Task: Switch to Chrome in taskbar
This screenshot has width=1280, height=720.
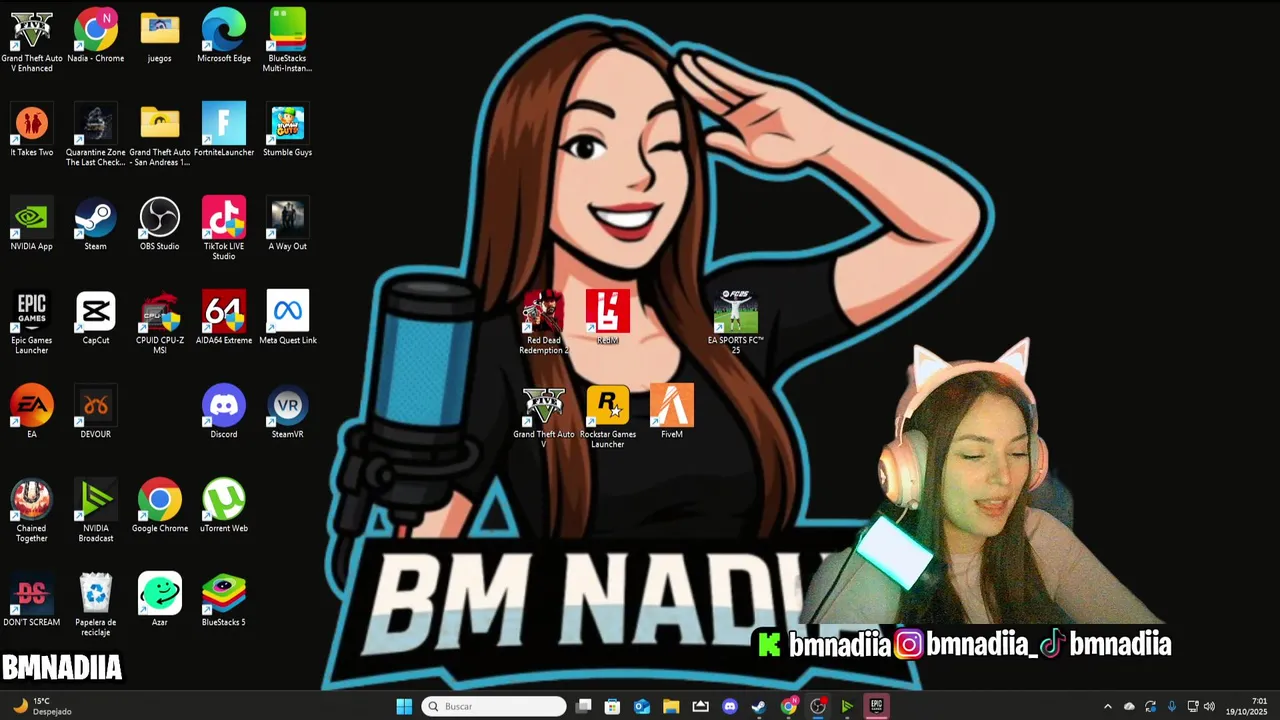Action: pyautogui.click(x=789, y=706)
